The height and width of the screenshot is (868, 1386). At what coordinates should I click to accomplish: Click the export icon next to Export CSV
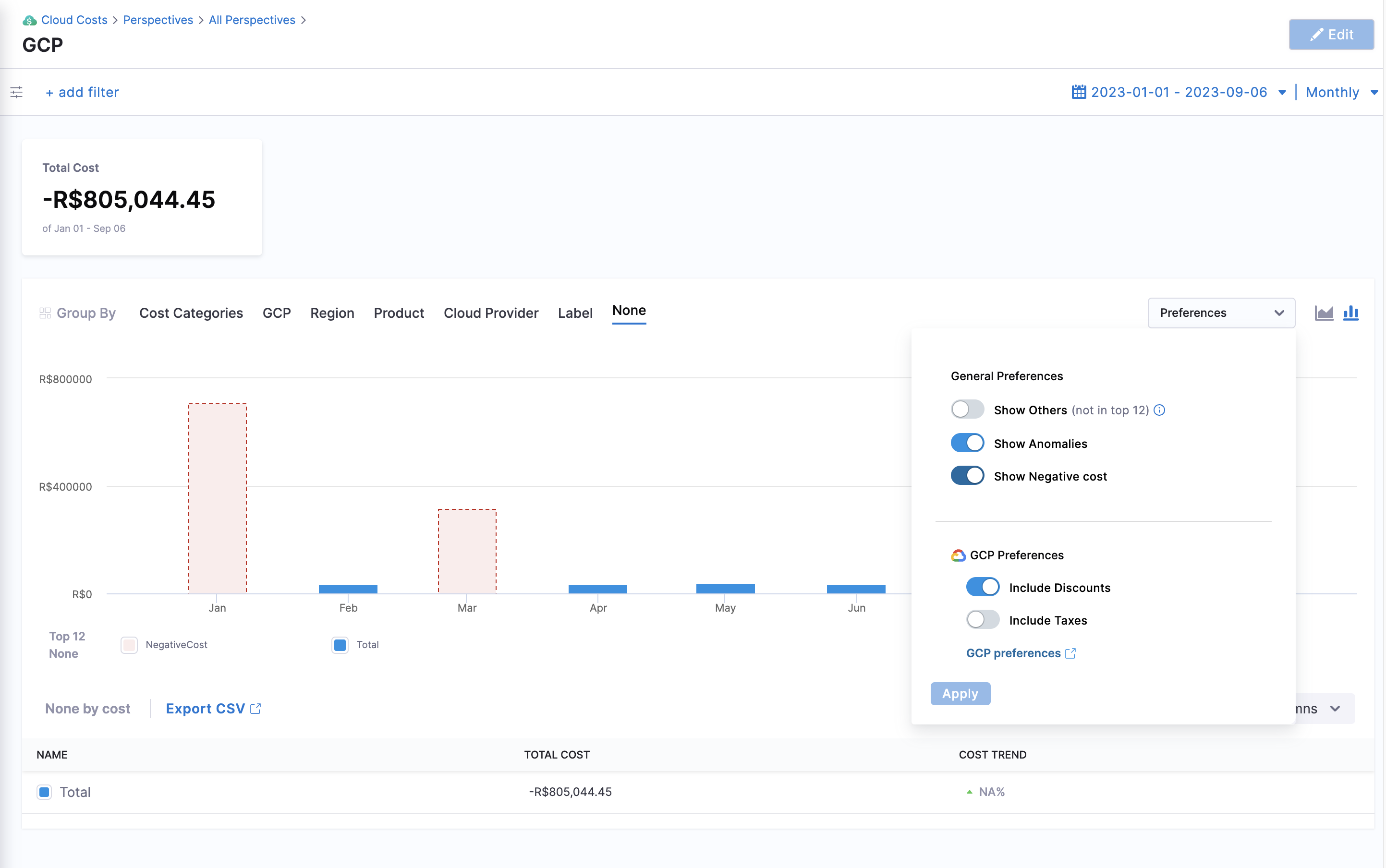click(x=255, y=709)
